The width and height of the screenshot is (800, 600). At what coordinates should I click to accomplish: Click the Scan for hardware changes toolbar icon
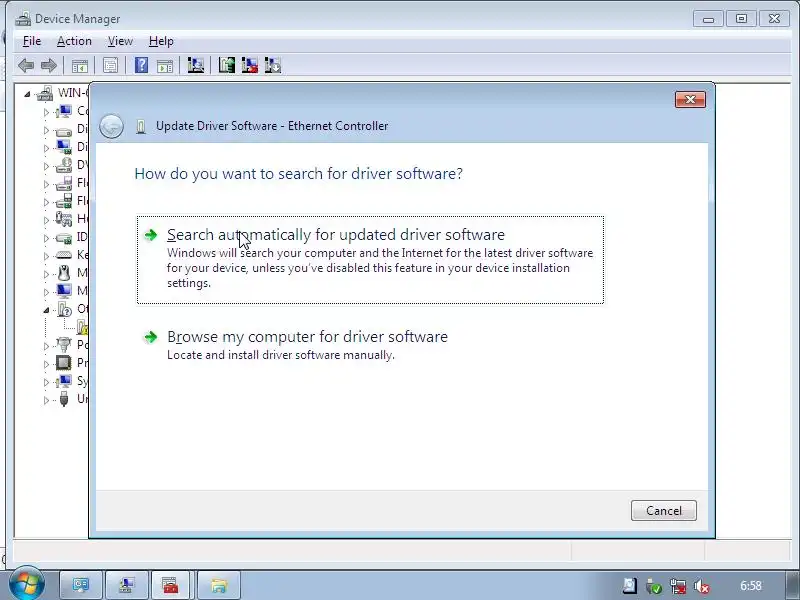coord(195,65)
